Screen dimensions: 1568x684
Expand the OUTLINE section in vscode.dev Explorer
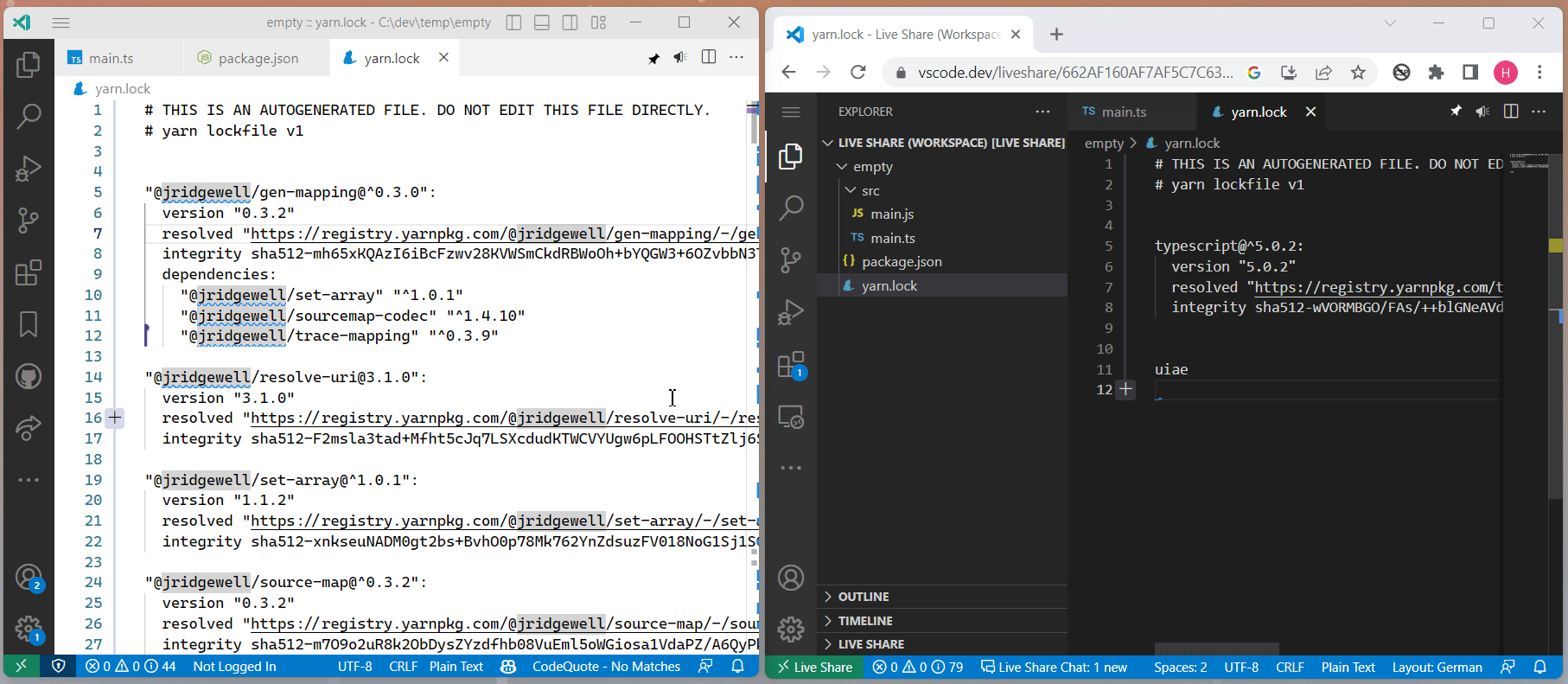pyautogui.click(x=942, y=597)
